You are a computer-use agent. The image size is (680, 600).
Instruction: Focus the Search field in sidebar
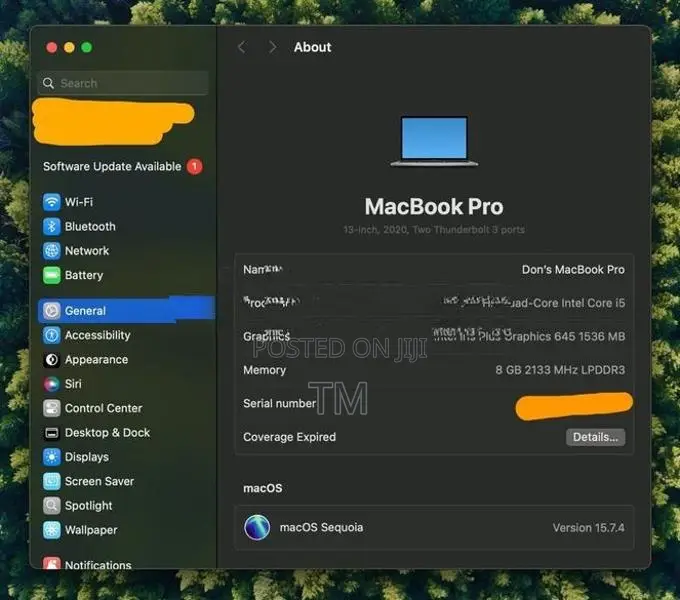[123, 83]
